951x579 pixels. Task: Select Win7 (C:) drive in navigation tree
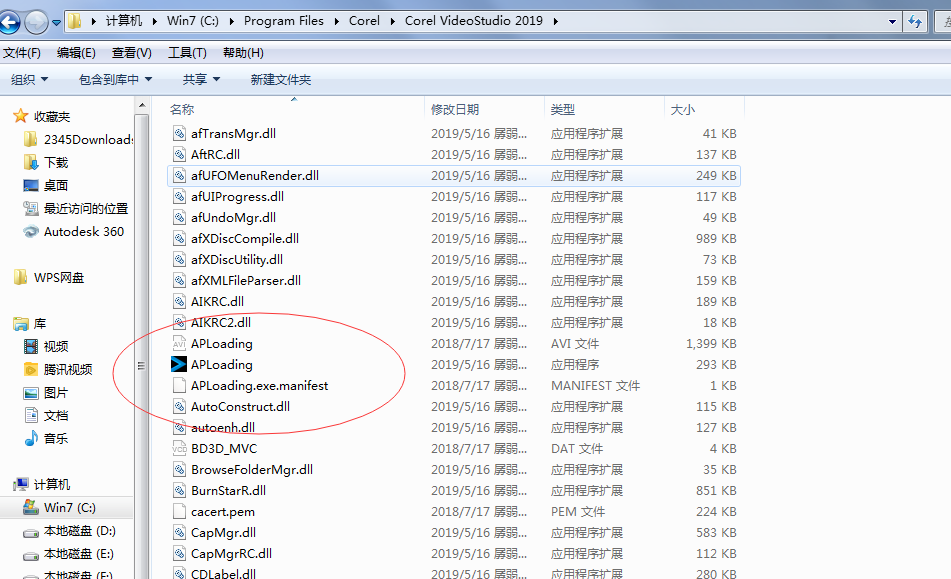click(x=69, y=508)
